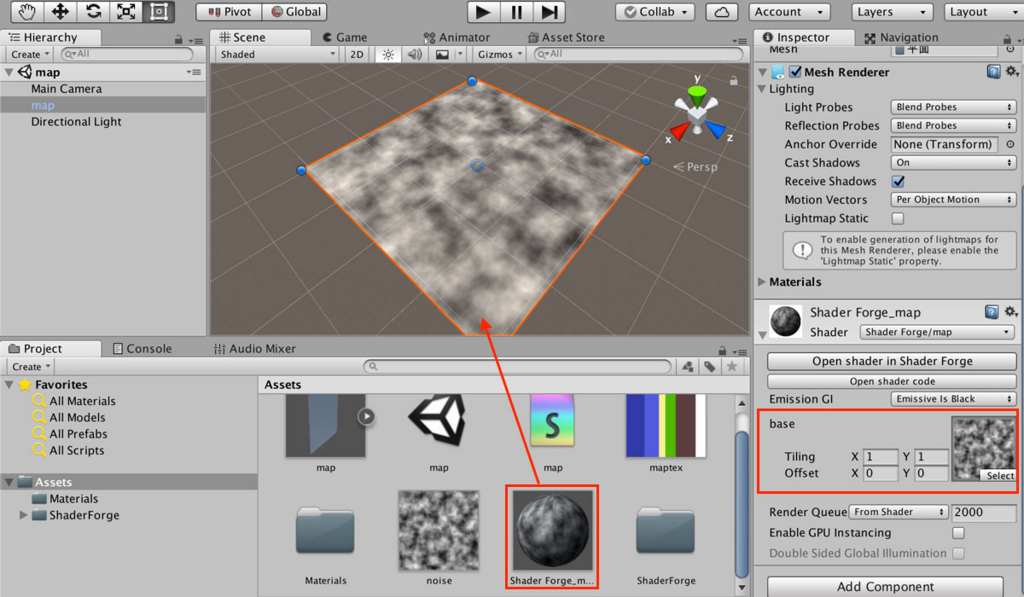Open the Layout dropdown

[984, 12]
